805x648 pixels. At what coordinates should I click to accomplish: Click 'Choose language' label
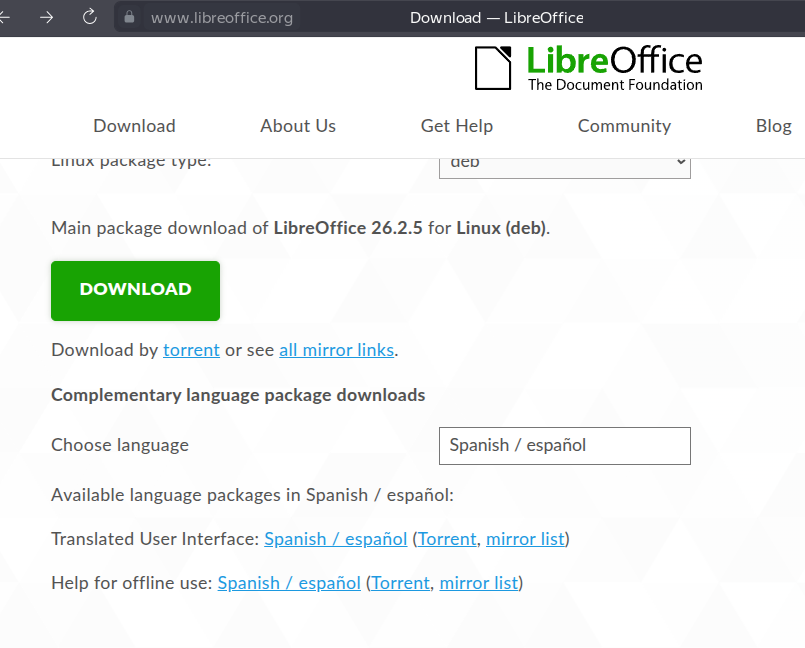click(x=120, y=445)
